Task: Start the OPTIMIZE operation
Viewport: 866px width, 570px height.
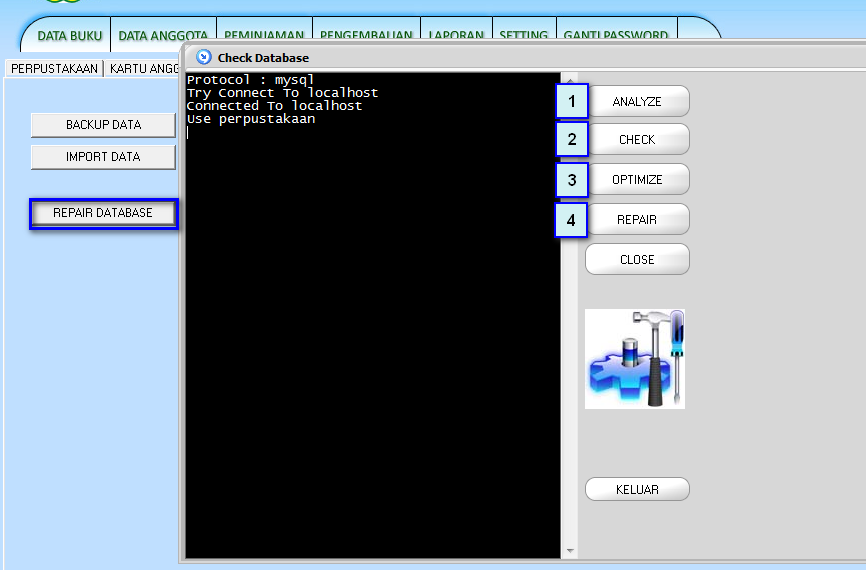Action: tap(637, 180)
